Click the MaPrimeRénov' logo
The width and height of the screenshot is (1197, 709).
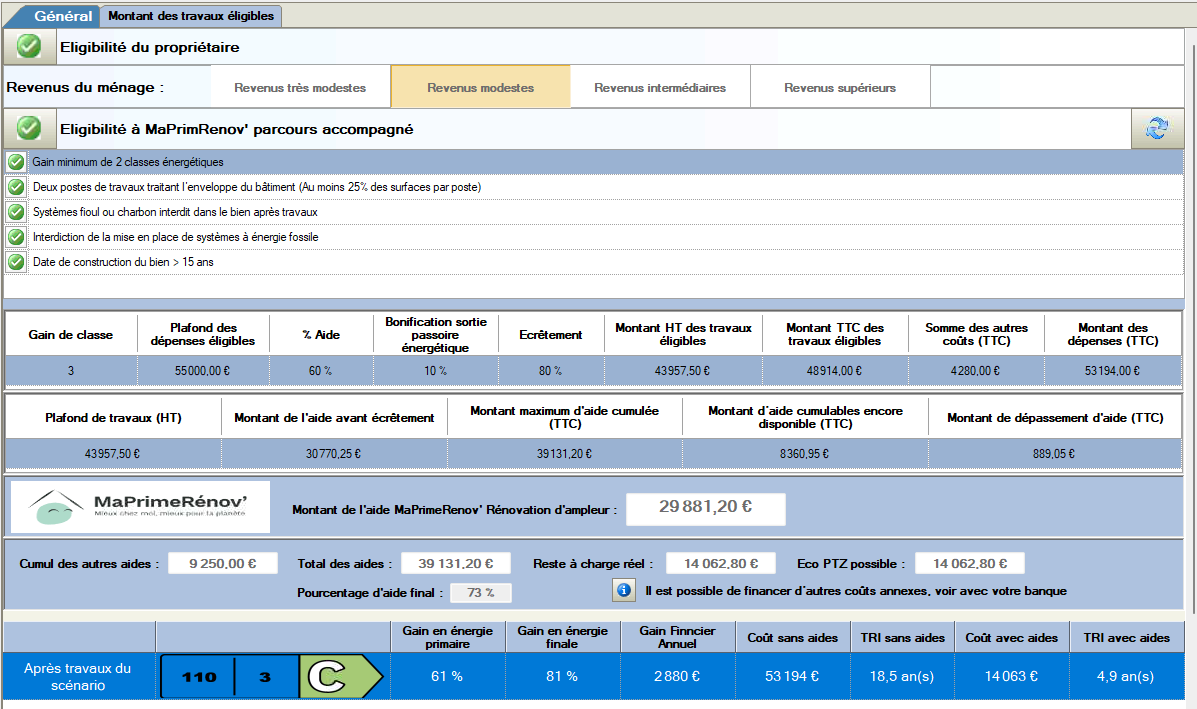140,508
